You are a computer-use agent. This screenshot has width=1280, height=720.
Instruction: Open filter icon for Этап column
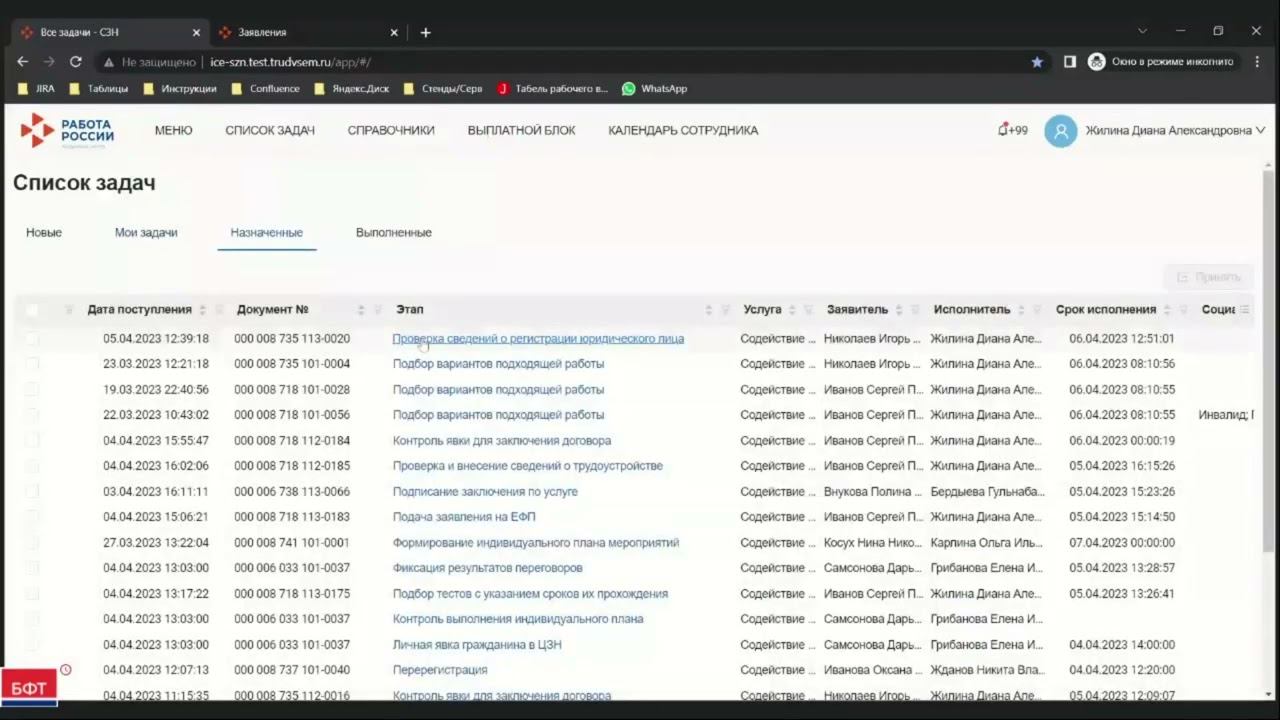725,310
